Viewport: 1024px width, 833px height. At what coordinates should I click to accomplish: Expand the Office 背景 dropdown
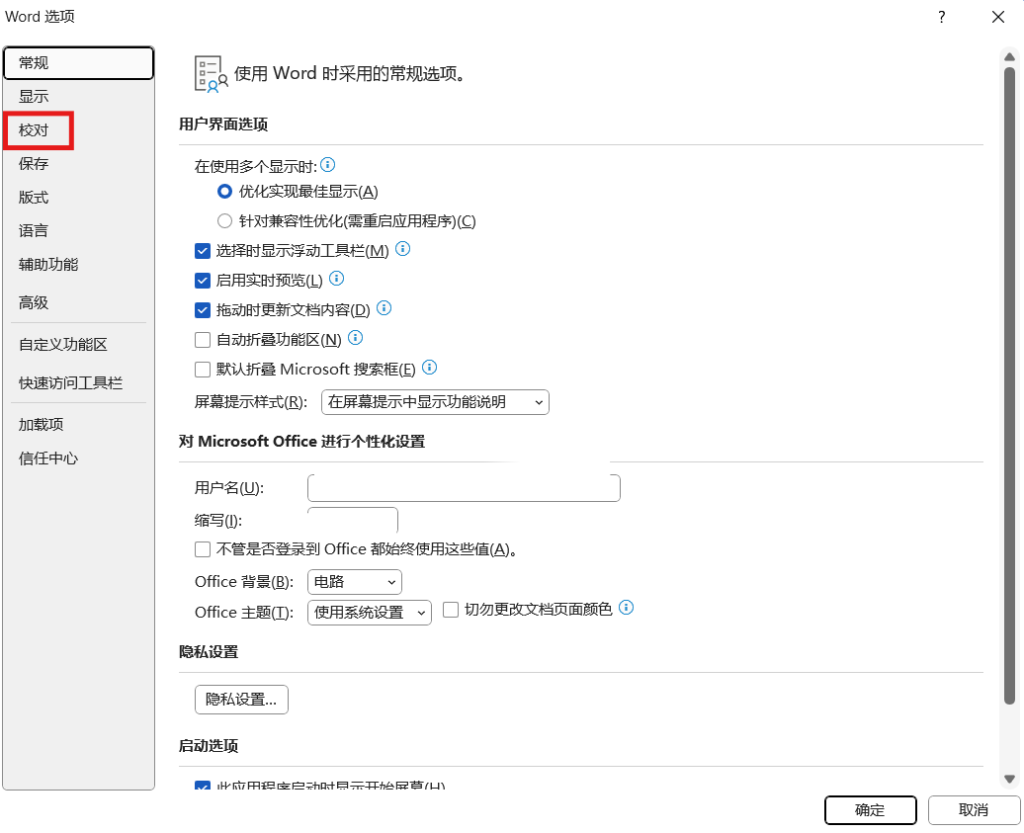coord(354,582)
